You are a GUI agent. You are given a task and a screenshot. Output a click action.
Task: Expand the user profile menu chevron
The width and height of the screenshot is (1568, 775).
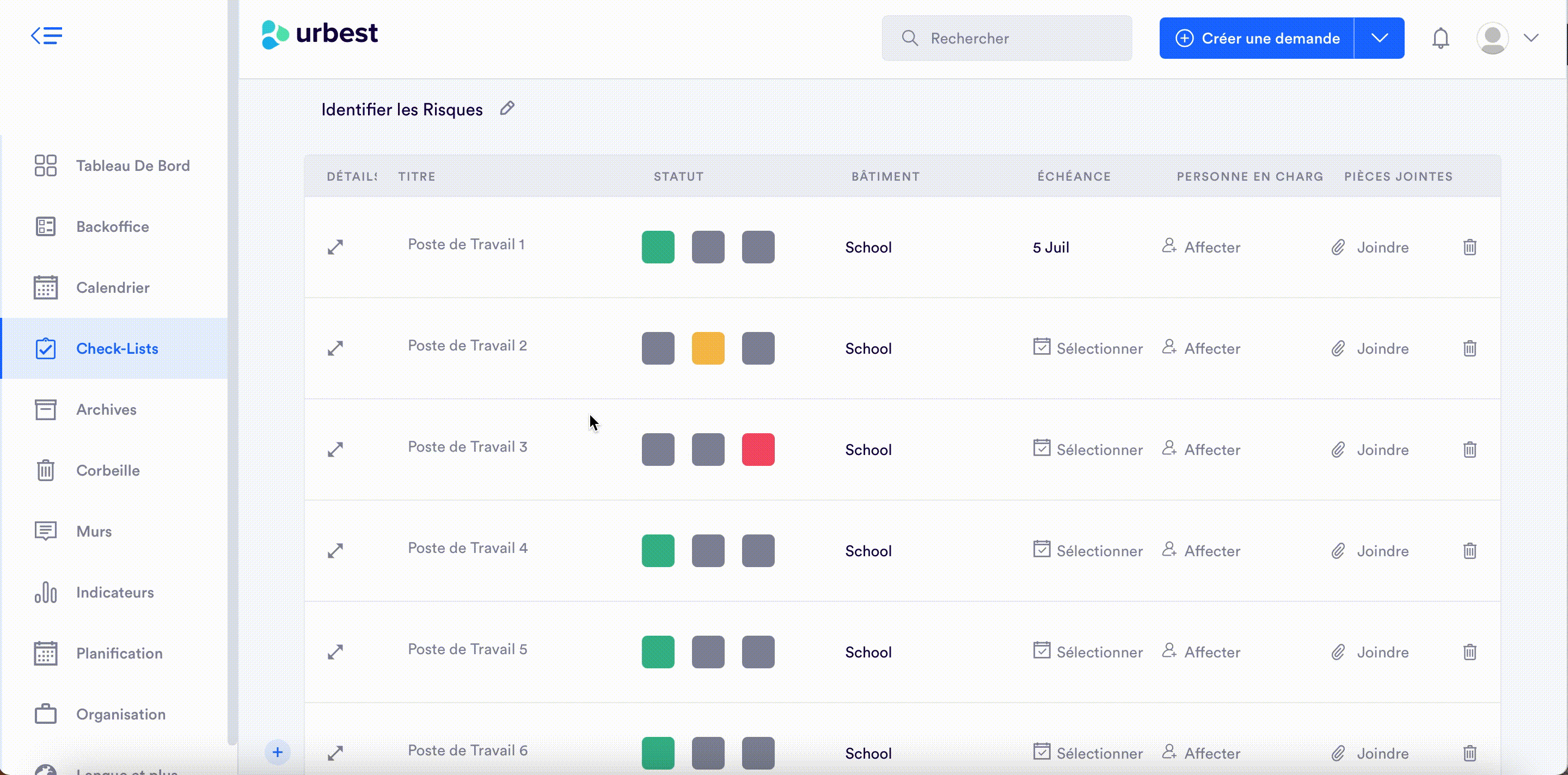tap(1531, 38)
